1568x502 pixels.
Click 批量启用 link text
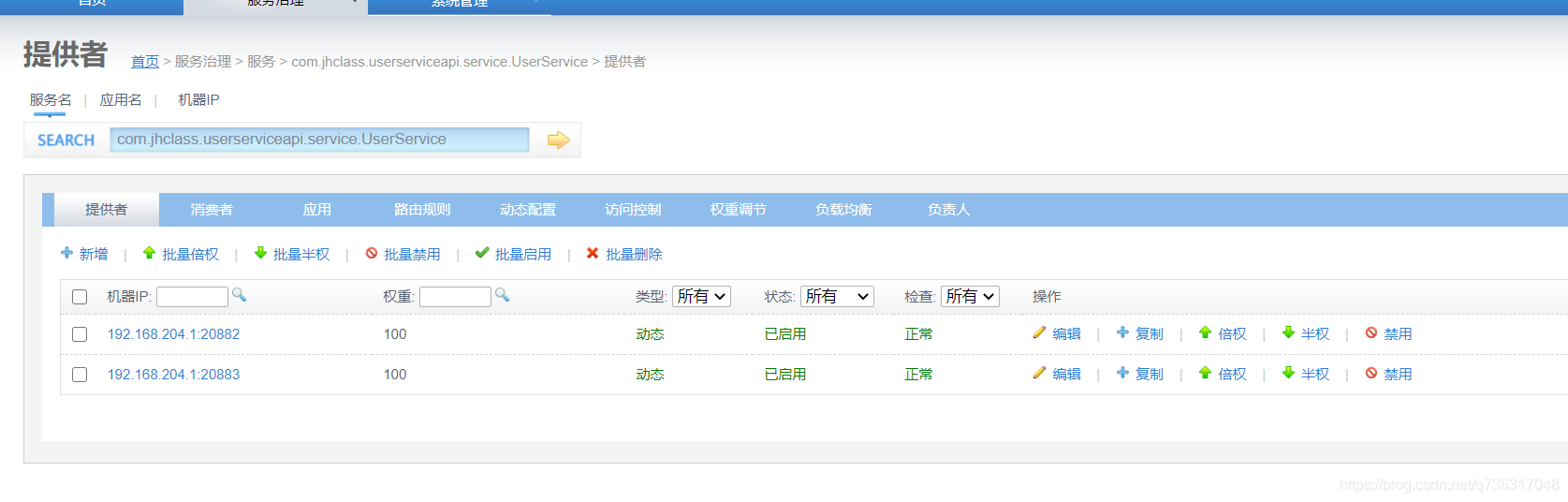(523, 255)
